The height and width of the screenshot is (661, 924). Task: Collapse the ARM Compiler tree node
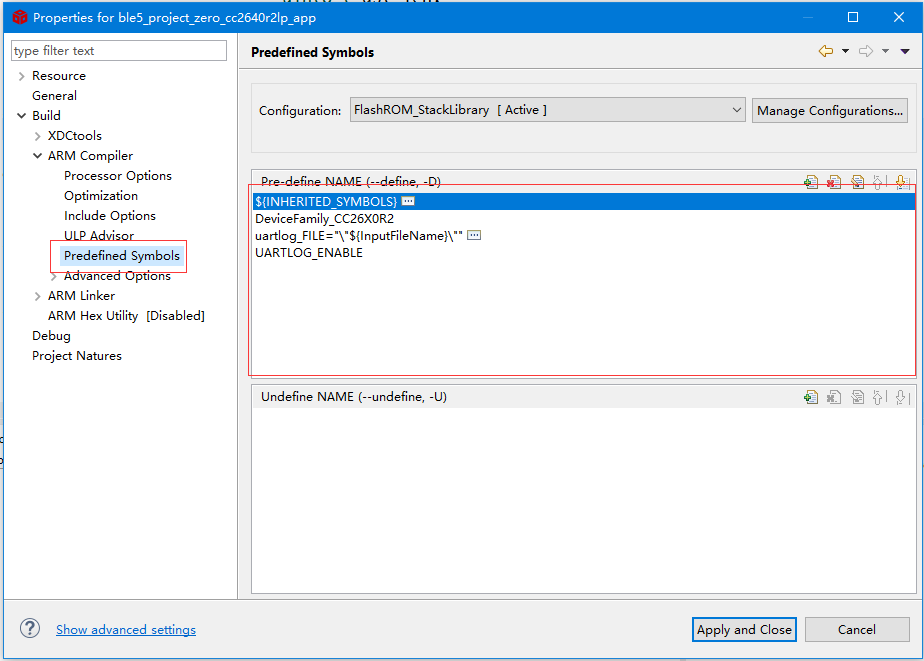pos(38,156)
